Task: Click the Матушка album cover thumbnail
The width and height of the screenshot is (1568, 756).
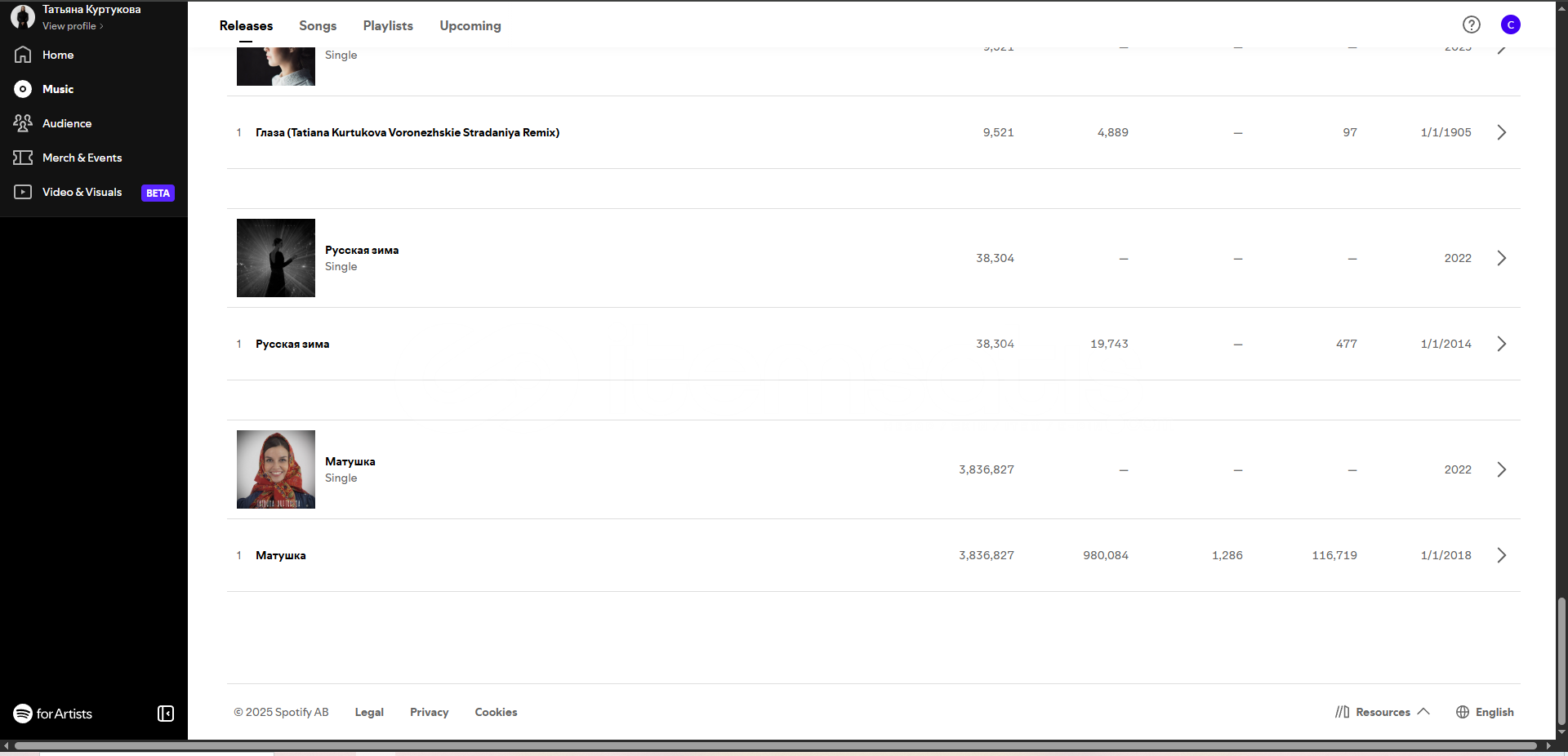Action: (x=276, y=469)
